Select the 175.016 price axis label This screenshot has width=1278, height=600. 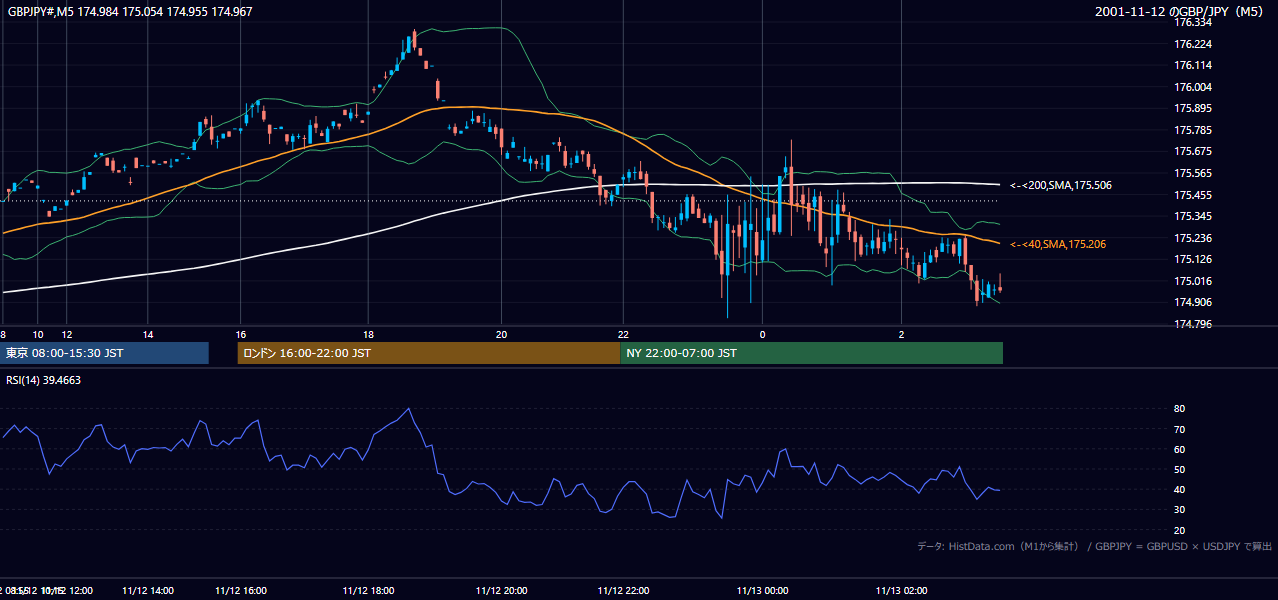[1192, 281]
